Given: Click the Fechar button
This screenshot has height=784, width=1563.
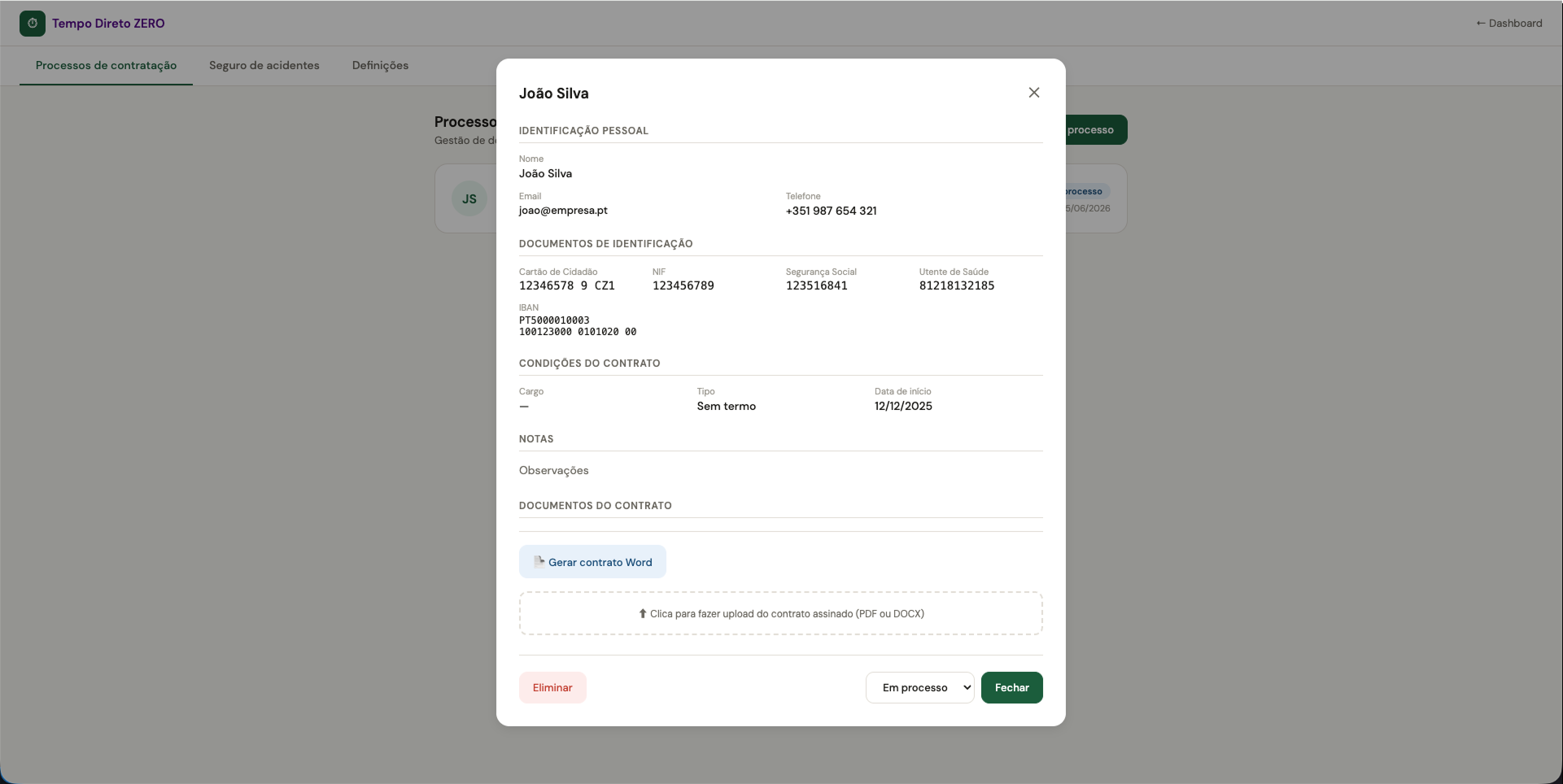Looking at the screenshot, I should pyautogui.click(x=1012, y=688).
